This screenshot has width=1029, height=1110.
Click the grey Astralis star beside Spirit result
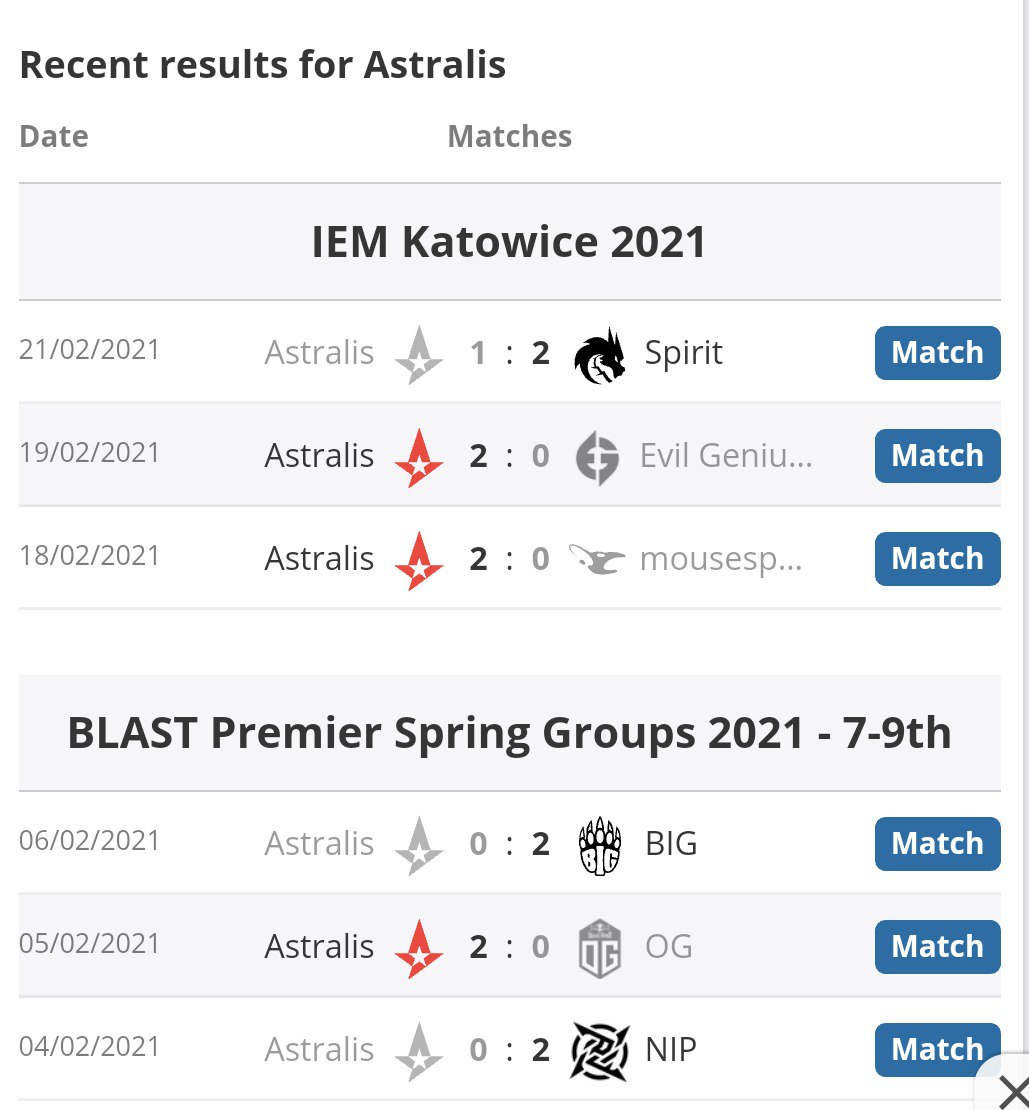(419, 355)
